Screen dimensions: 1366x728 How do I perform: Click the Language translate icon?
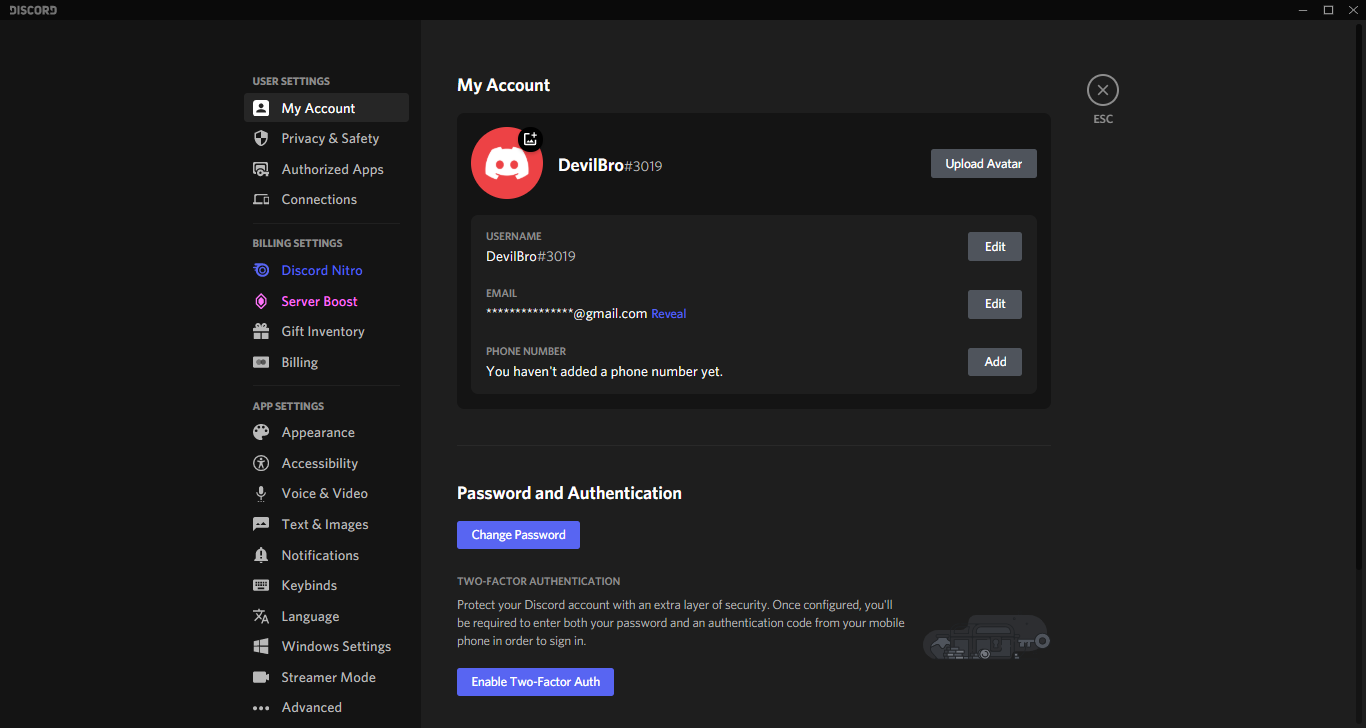pos(261,616)
